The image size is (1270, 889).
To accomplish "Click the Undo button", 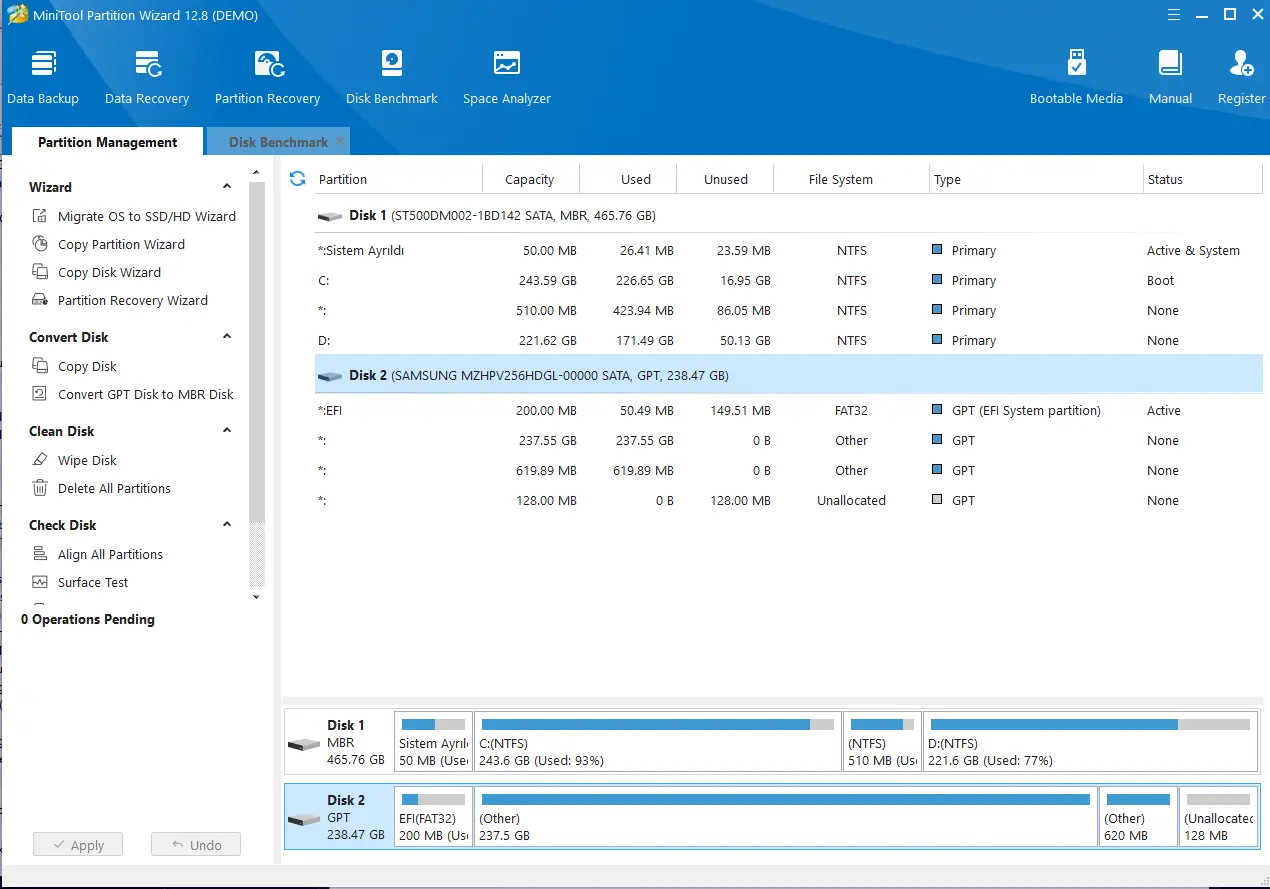I will [196, 845].
